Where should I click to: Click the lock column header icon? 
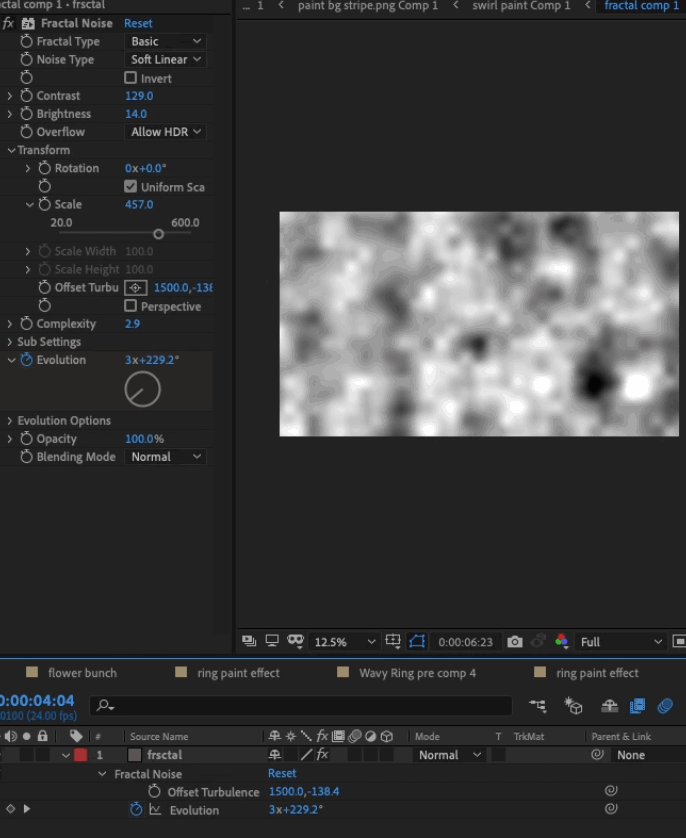[x=43, y=736]
